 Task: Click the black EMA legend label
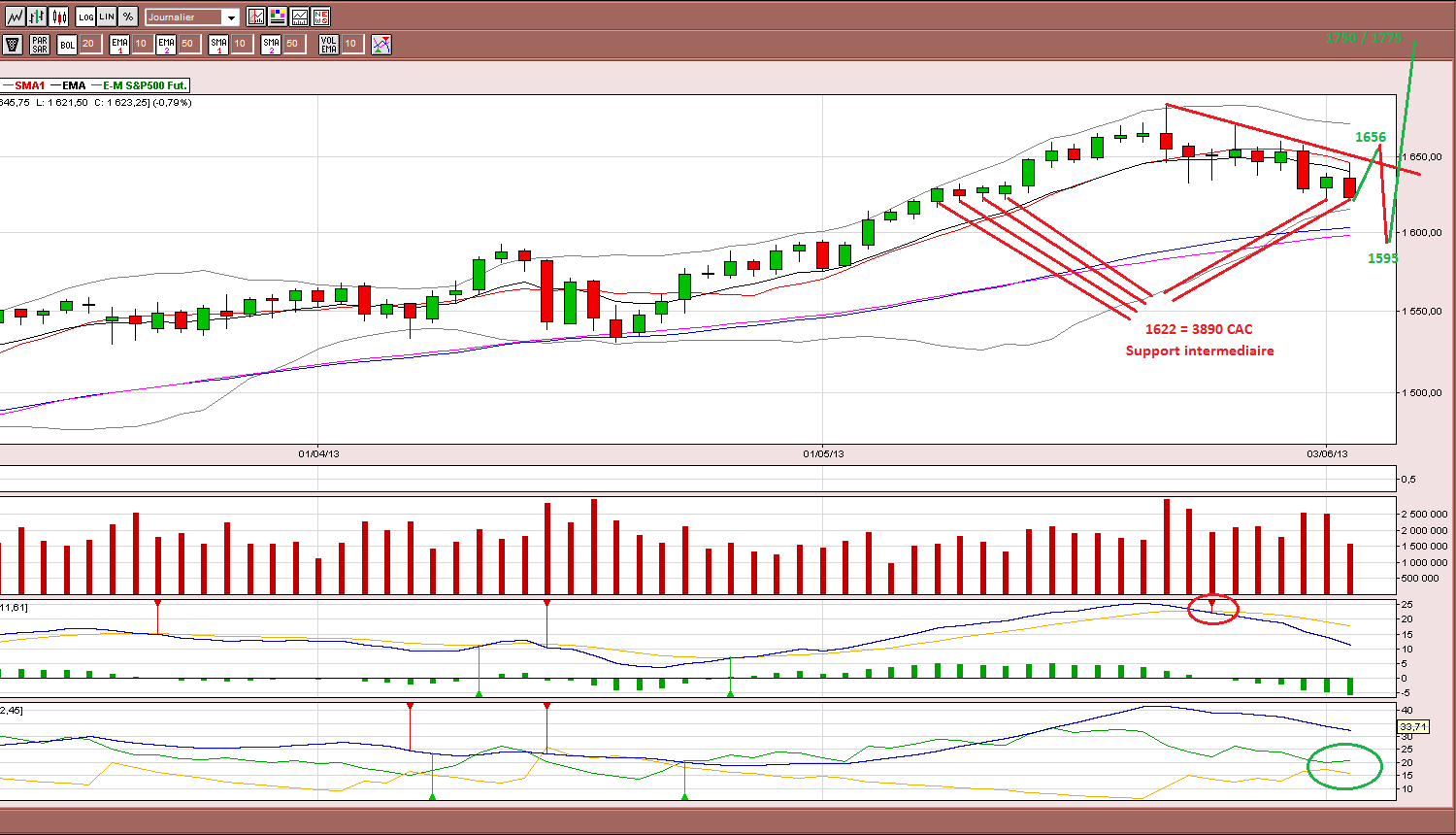coord(74,85)
